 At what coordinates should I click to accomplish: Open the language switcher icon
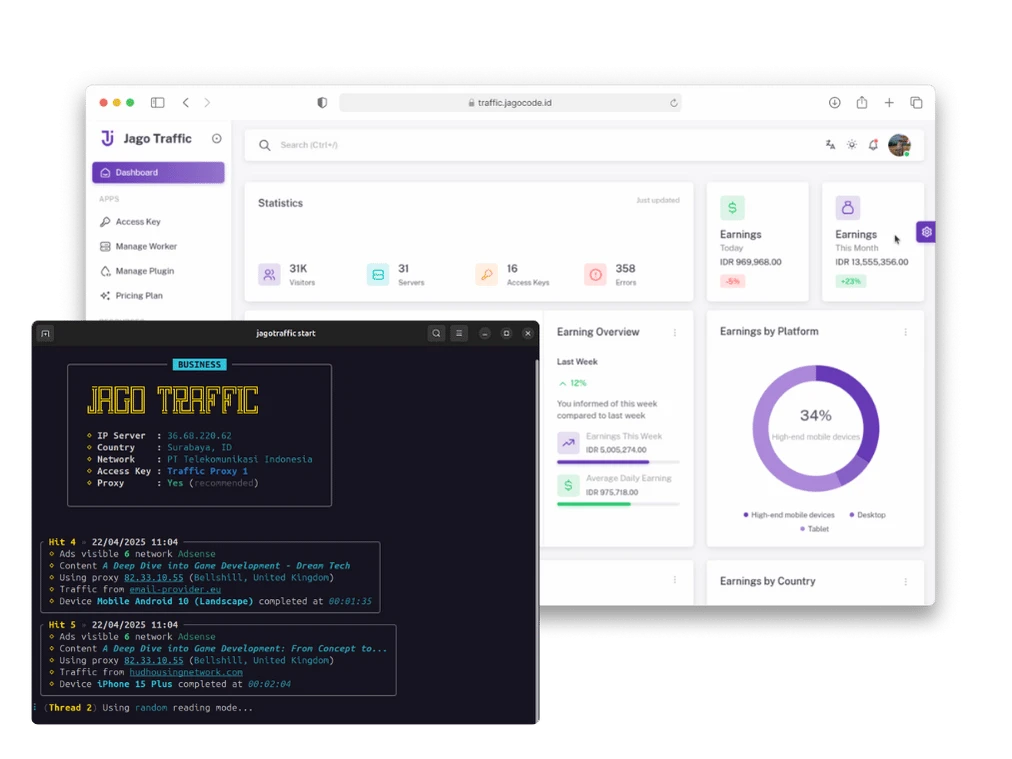831,144
